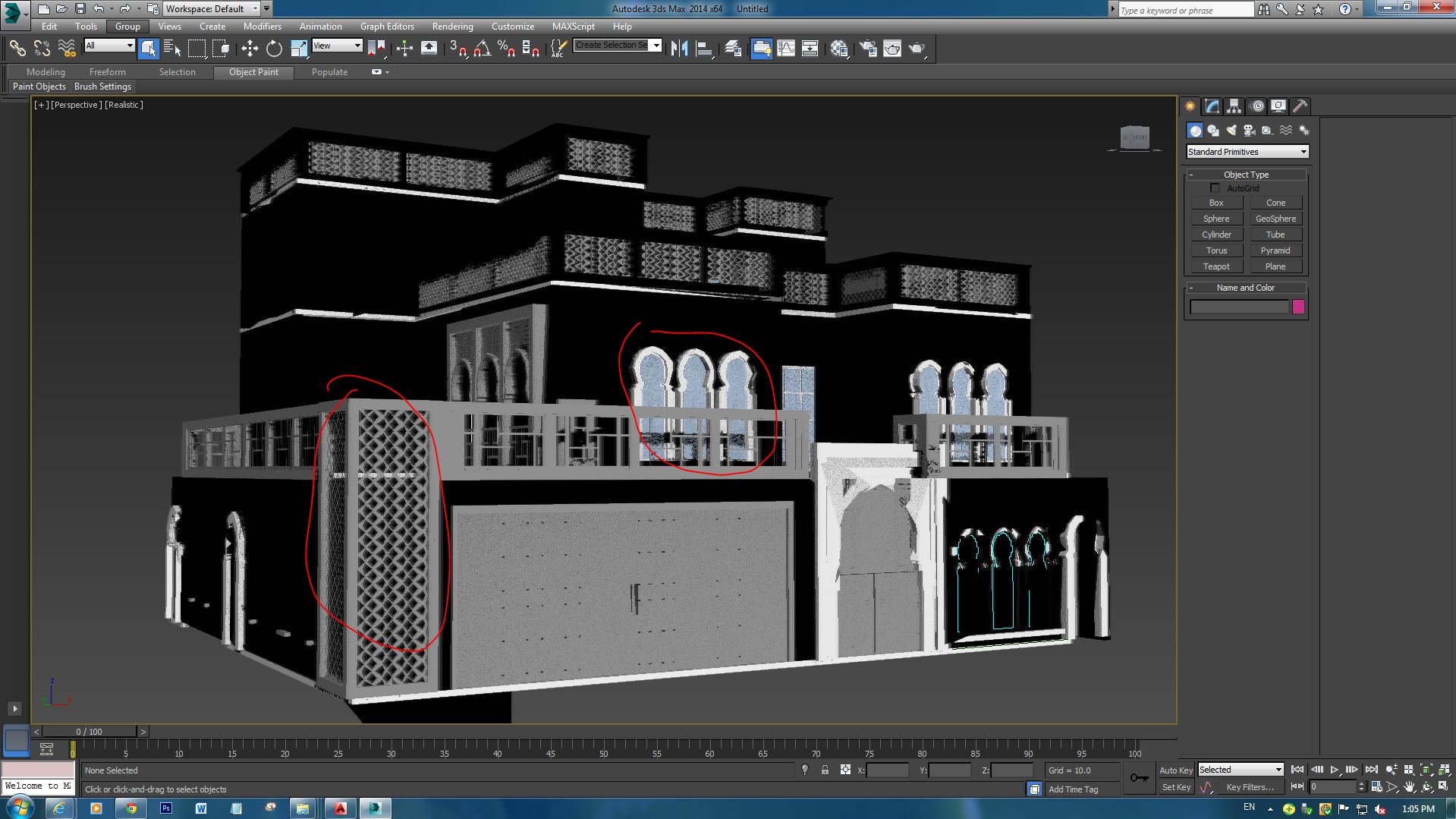Open the Material Editor icon

(x=839, y=49)
